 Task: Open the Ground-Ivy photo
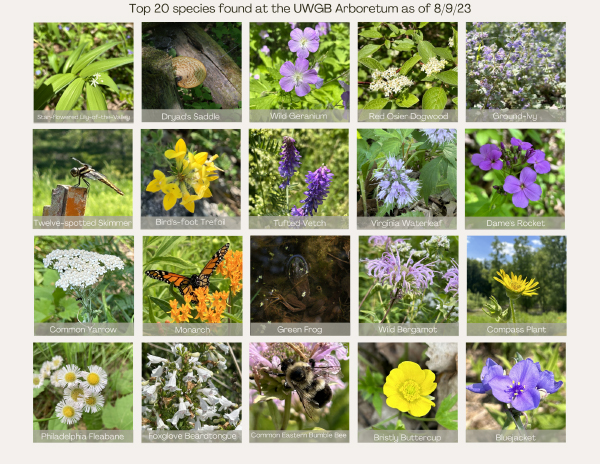pos(516,72)
